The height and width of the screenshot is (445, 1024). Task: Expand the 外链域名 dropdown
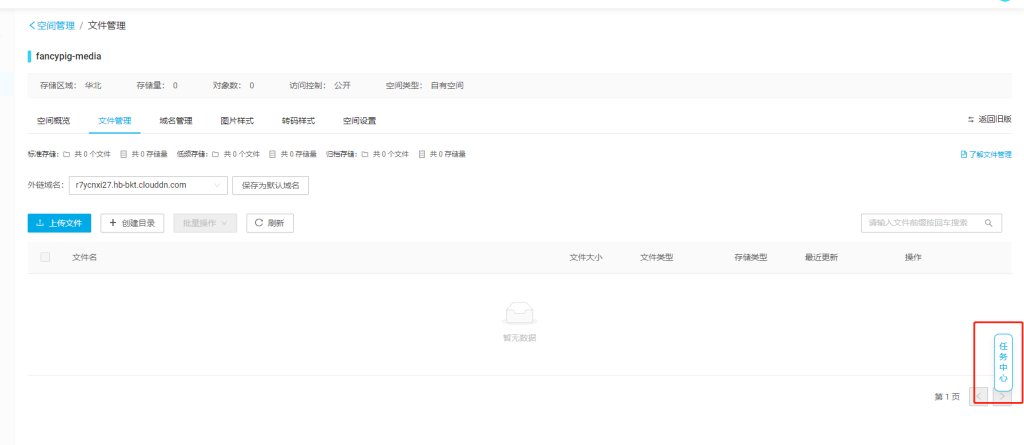pyautogui.click(x=148, y=186)
